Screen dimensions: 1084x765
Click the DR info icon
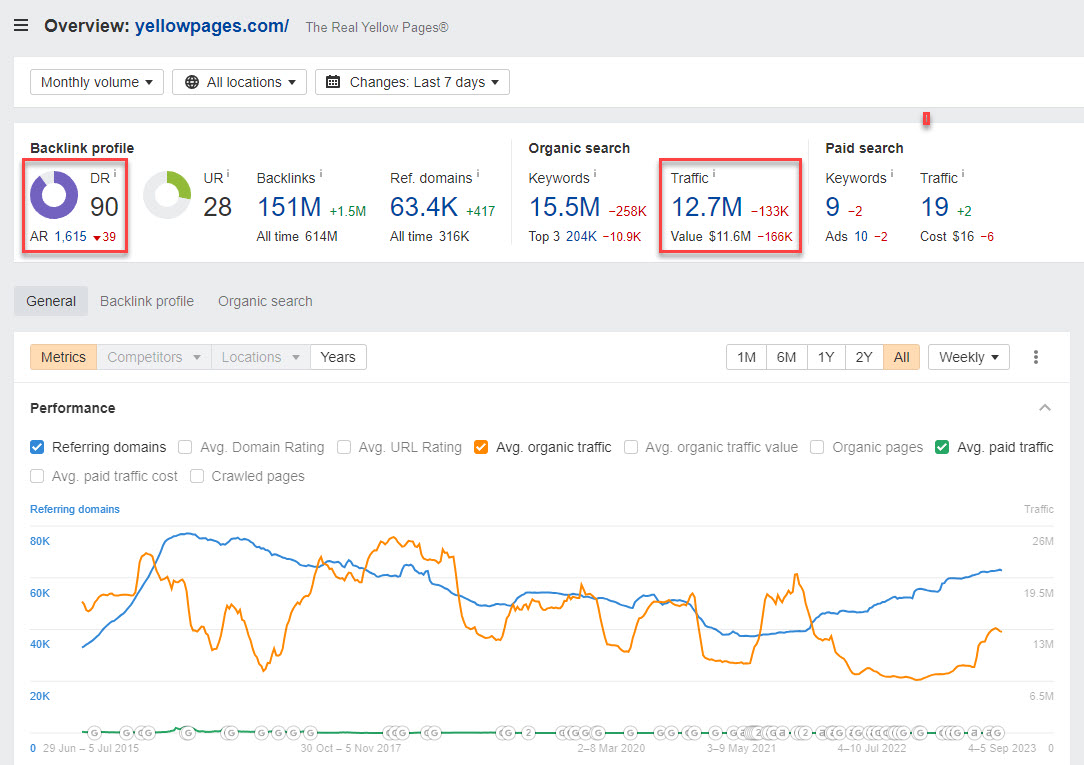[115, 173]
